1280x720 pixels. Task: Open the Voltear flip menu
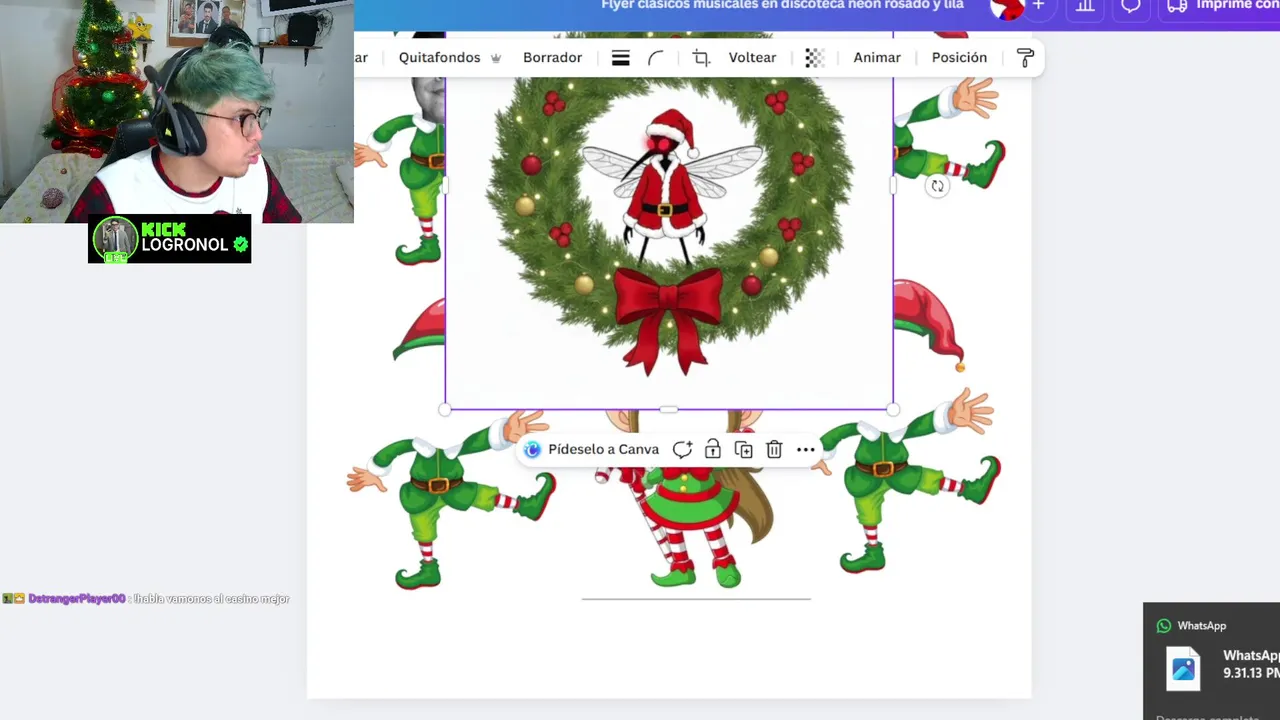752,57
